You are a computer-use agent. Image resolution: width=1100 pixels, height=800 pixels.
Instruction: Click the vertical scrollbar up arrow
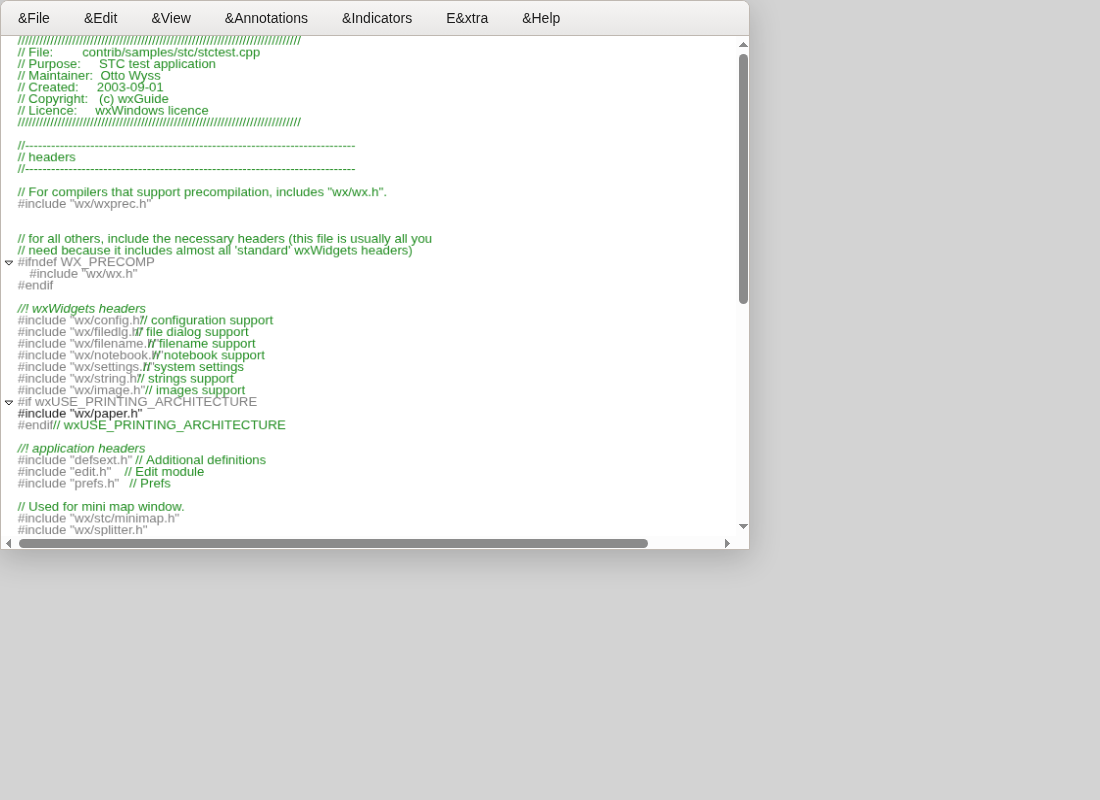pos(743,45)
